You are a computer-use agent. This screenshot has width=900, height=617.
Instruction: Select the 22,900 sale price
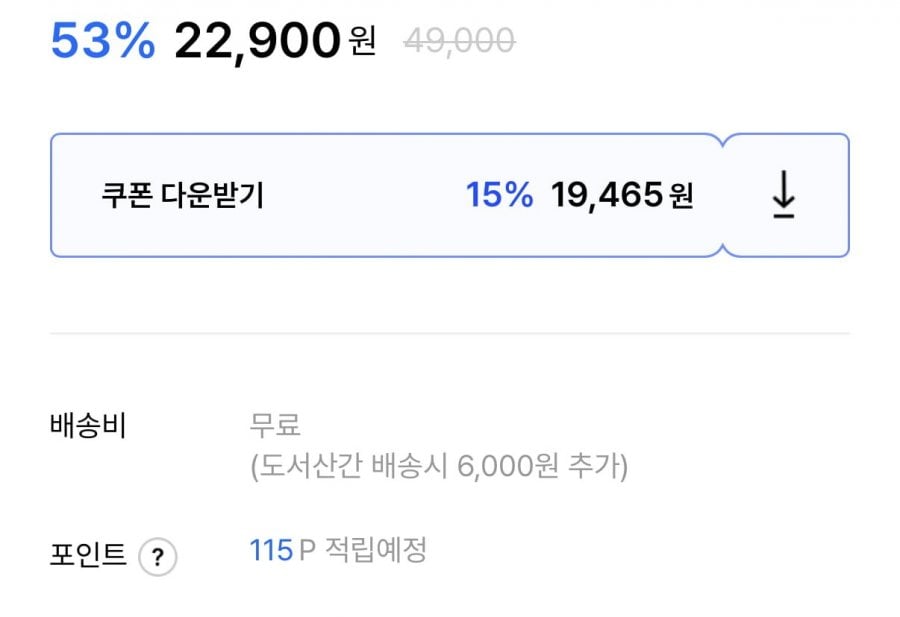pos(258,41)
